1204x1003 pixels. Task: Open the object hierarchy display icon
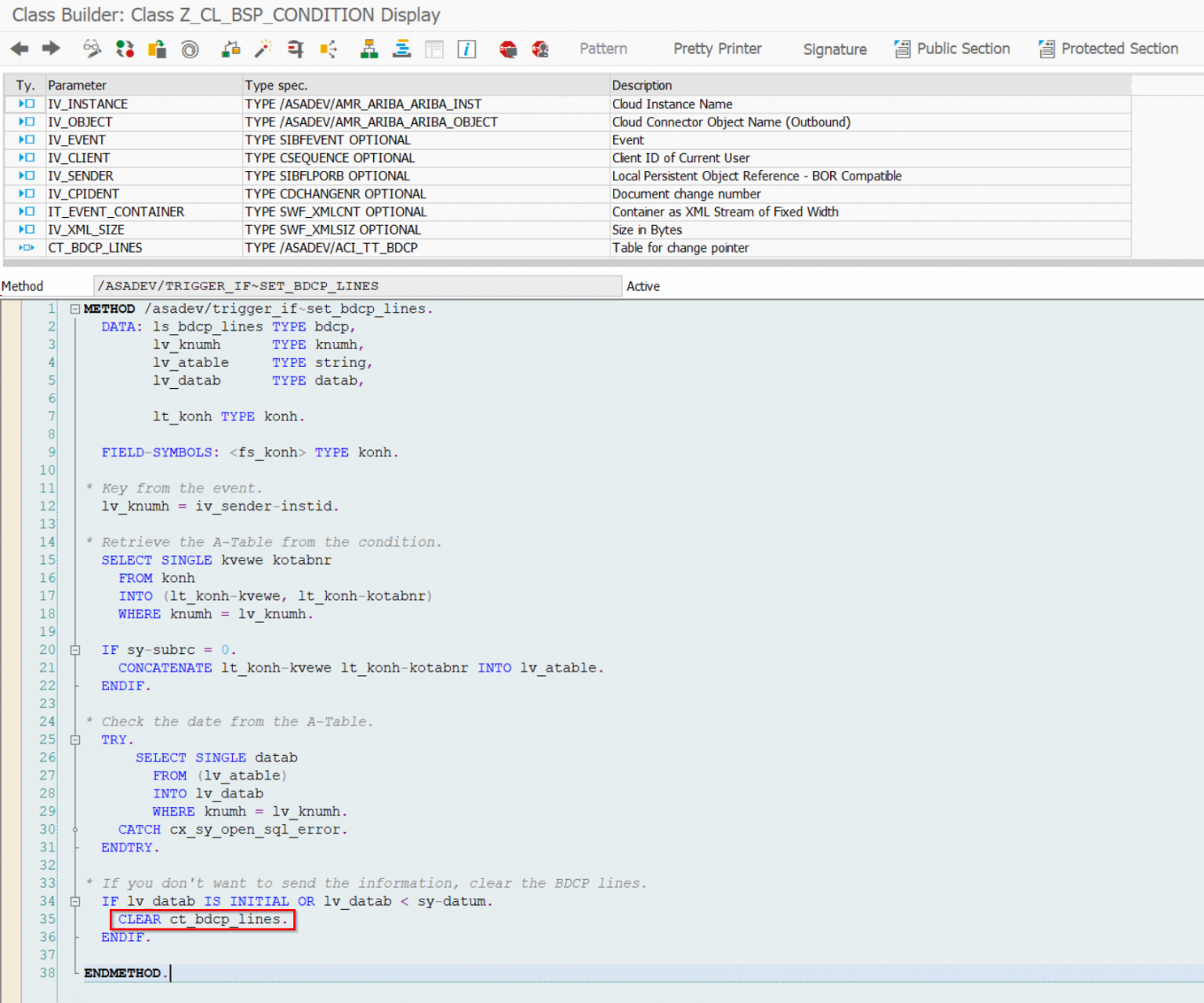pos(368,49)
